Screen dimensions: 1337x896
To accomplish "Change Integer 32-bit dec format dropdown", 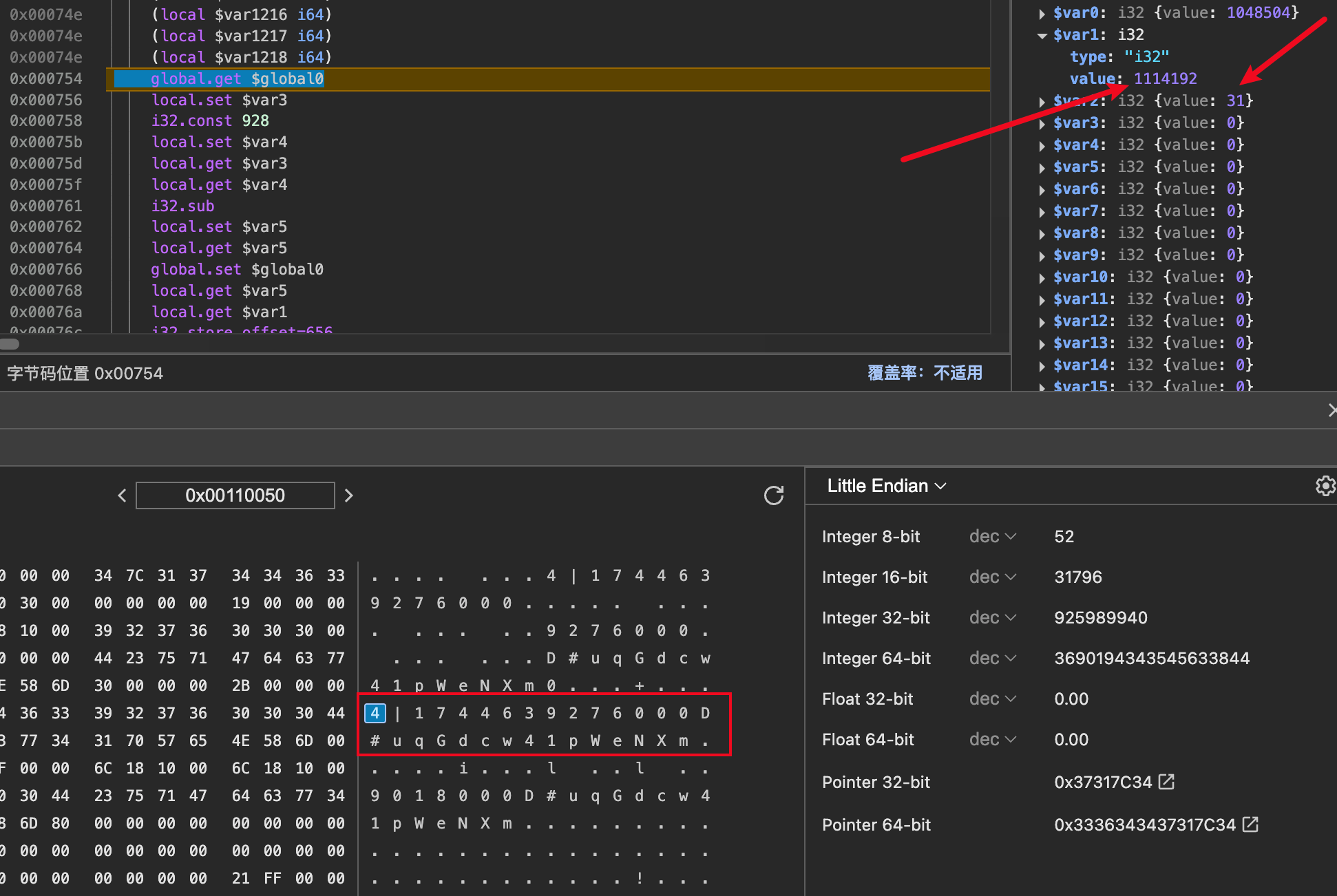I will pyautogui.click(x=992, y=617).
